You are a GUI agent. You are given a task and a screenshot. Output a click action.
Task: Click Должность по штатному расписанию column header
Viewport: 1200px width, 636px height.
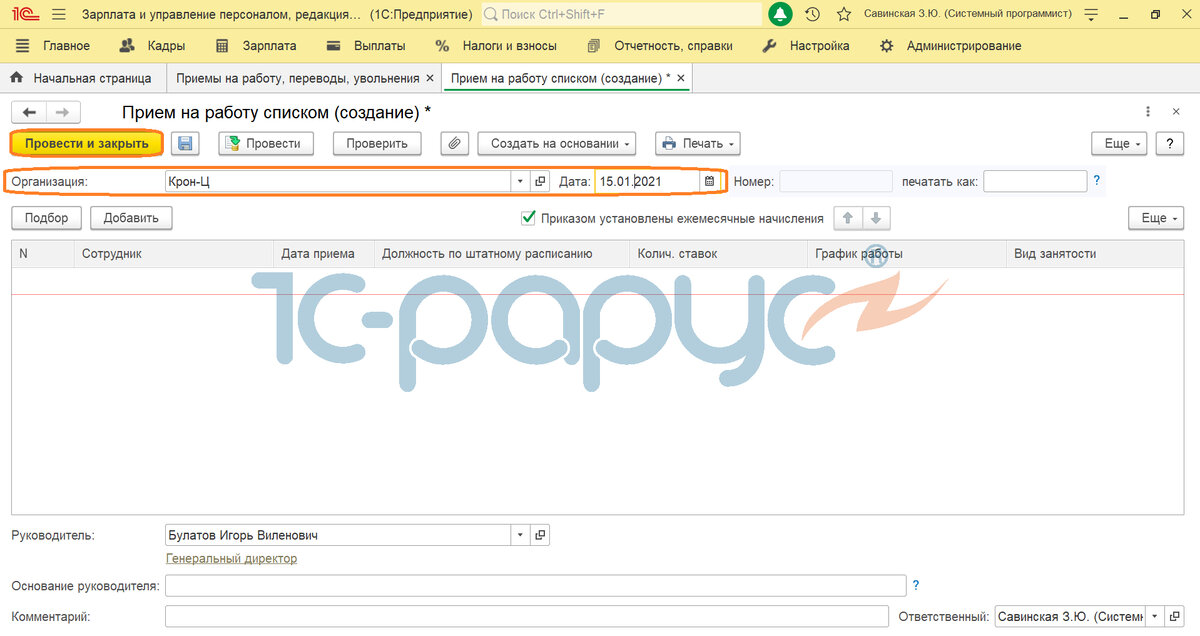[x=502, y=254]
